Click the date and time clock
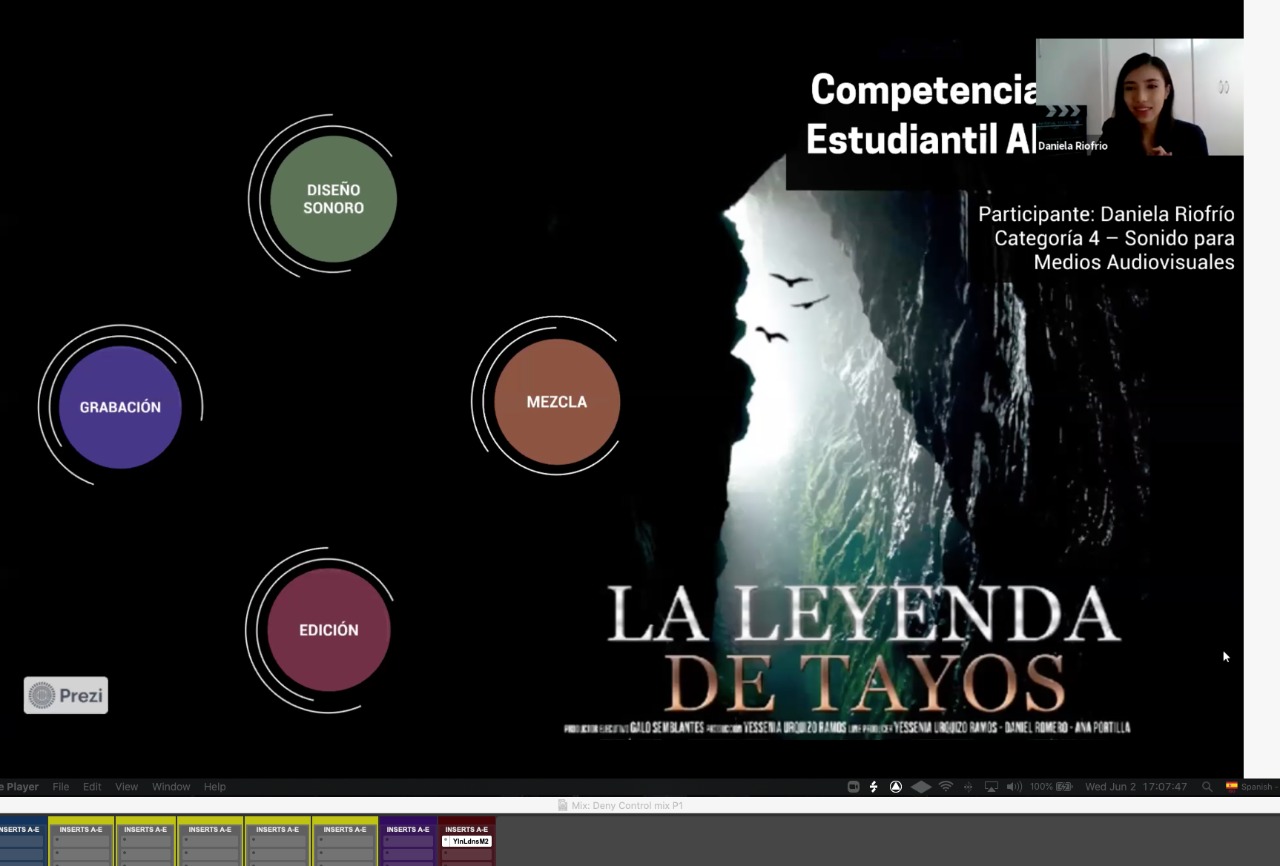Image resolution: width=1280 pixels, height=866 pixels. (x=1136, y=787)
